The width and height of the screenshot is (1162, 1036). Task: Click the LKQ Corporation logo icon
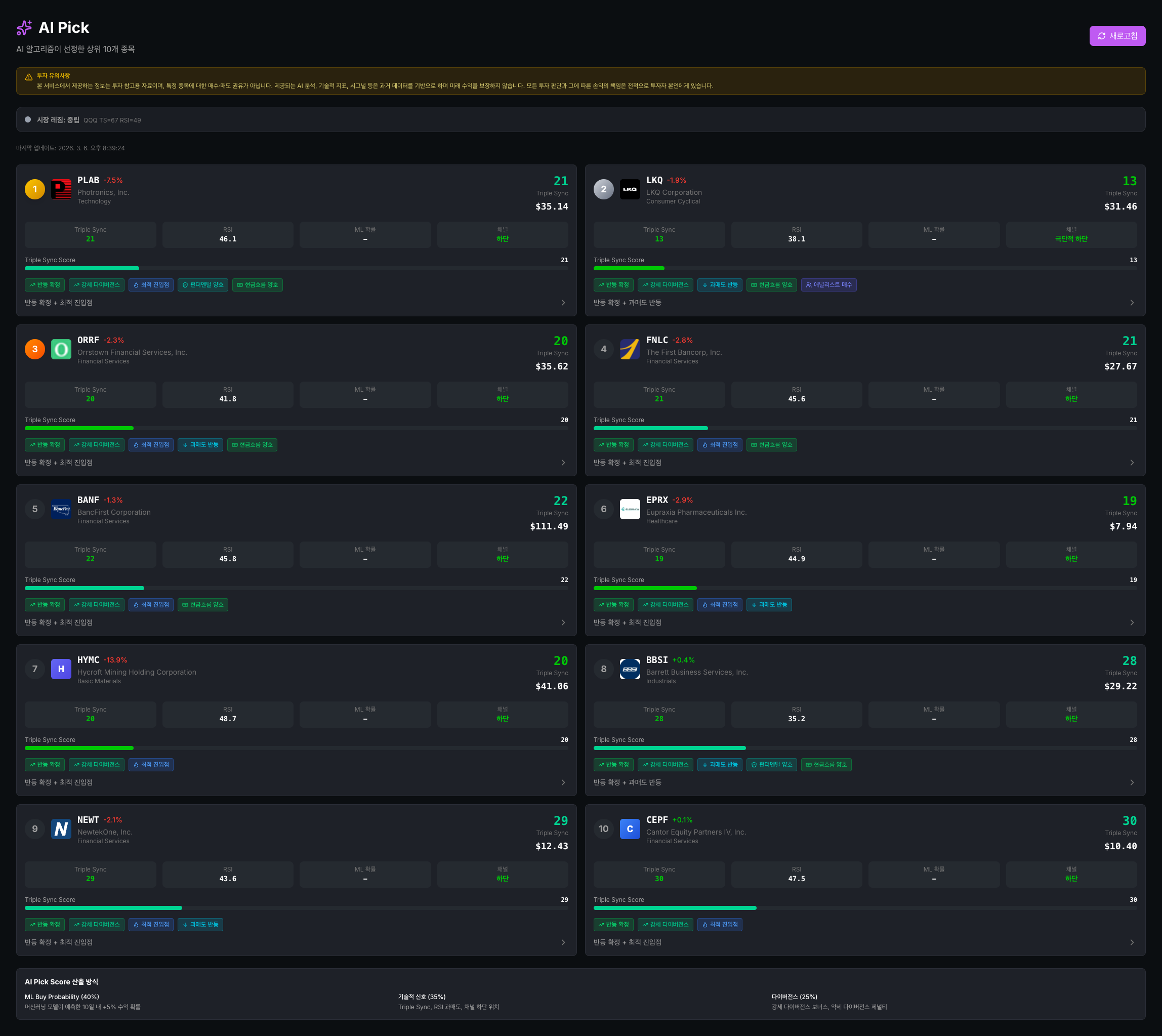click(630, 189)
